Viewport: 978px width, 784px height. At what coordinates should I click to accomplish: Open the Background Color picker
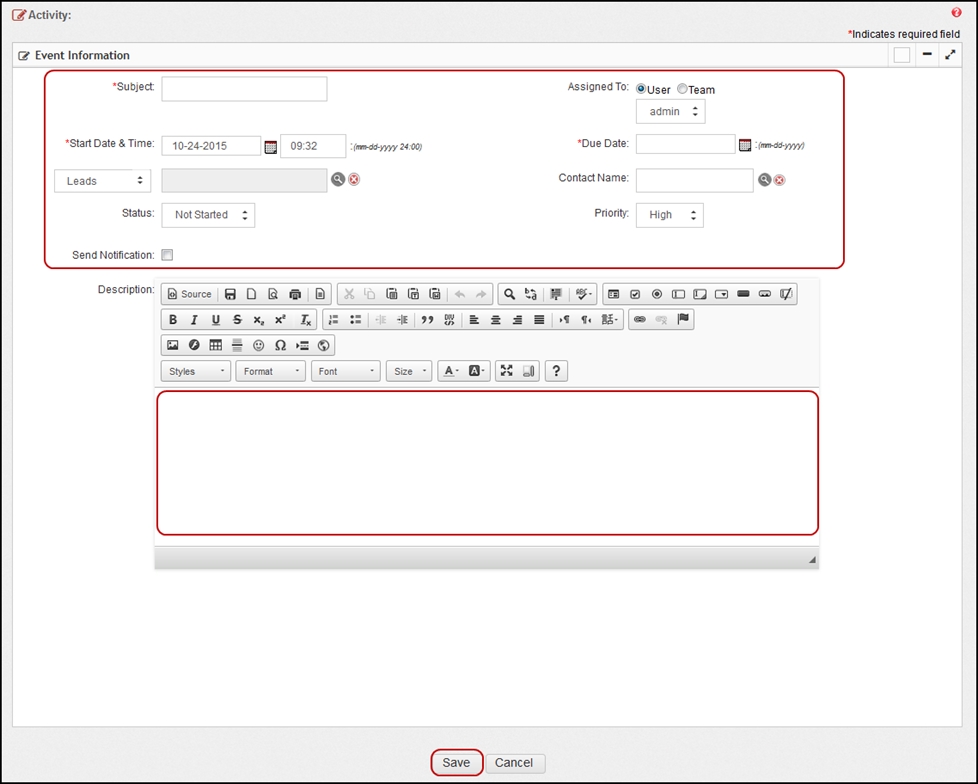click(x=477, y=370)
